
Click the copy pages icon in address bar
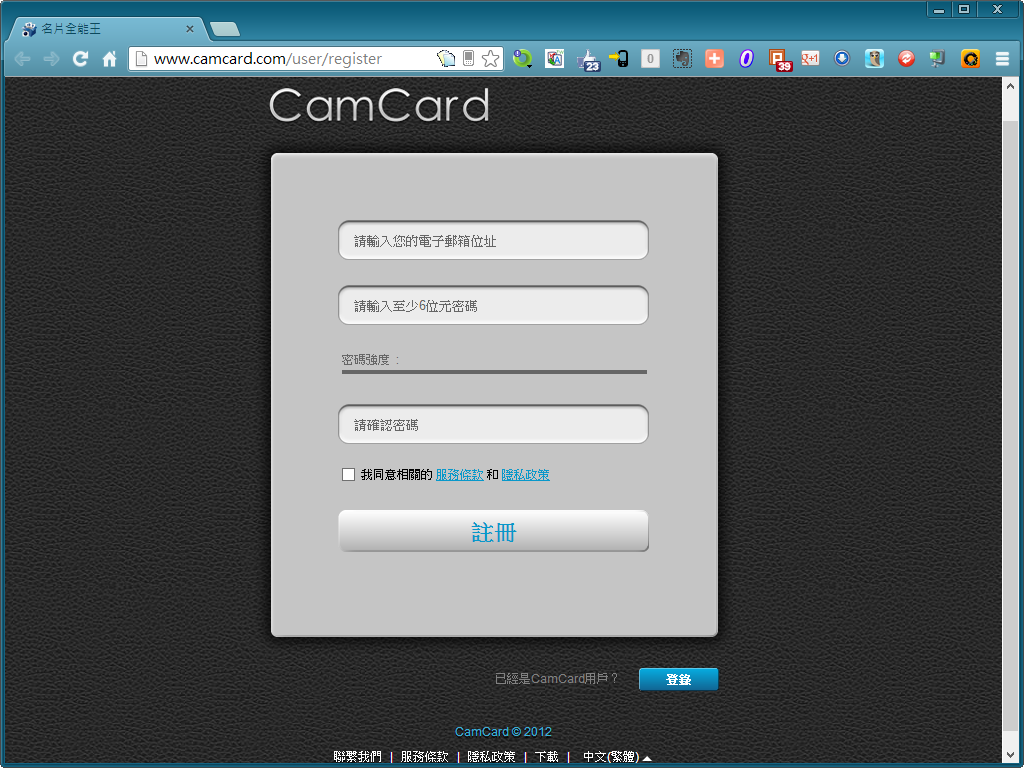(446, 59)
